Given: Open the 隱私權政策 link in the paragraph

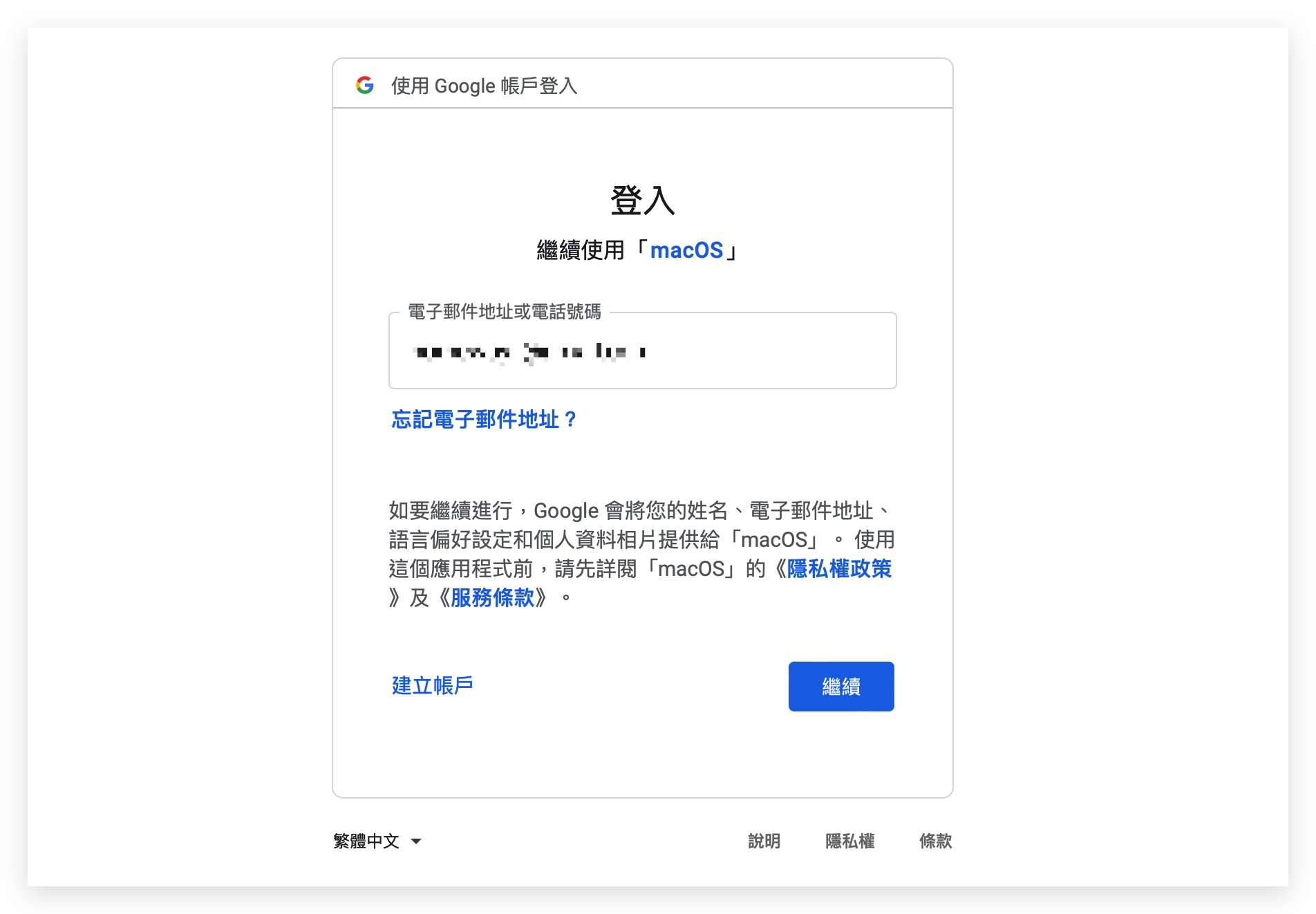Looking at the screenshot, I should click(839, 568).
